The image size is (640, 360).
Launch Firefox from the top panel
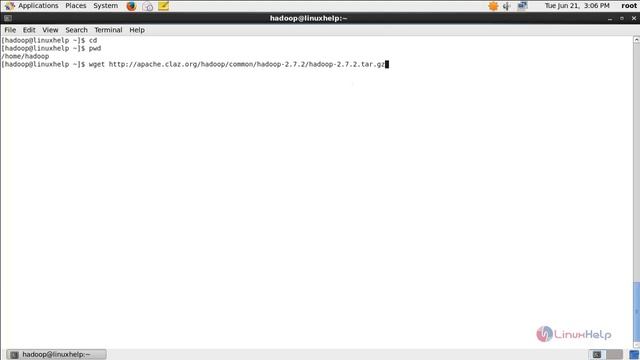pyautogui.click(x=131, y=6)
